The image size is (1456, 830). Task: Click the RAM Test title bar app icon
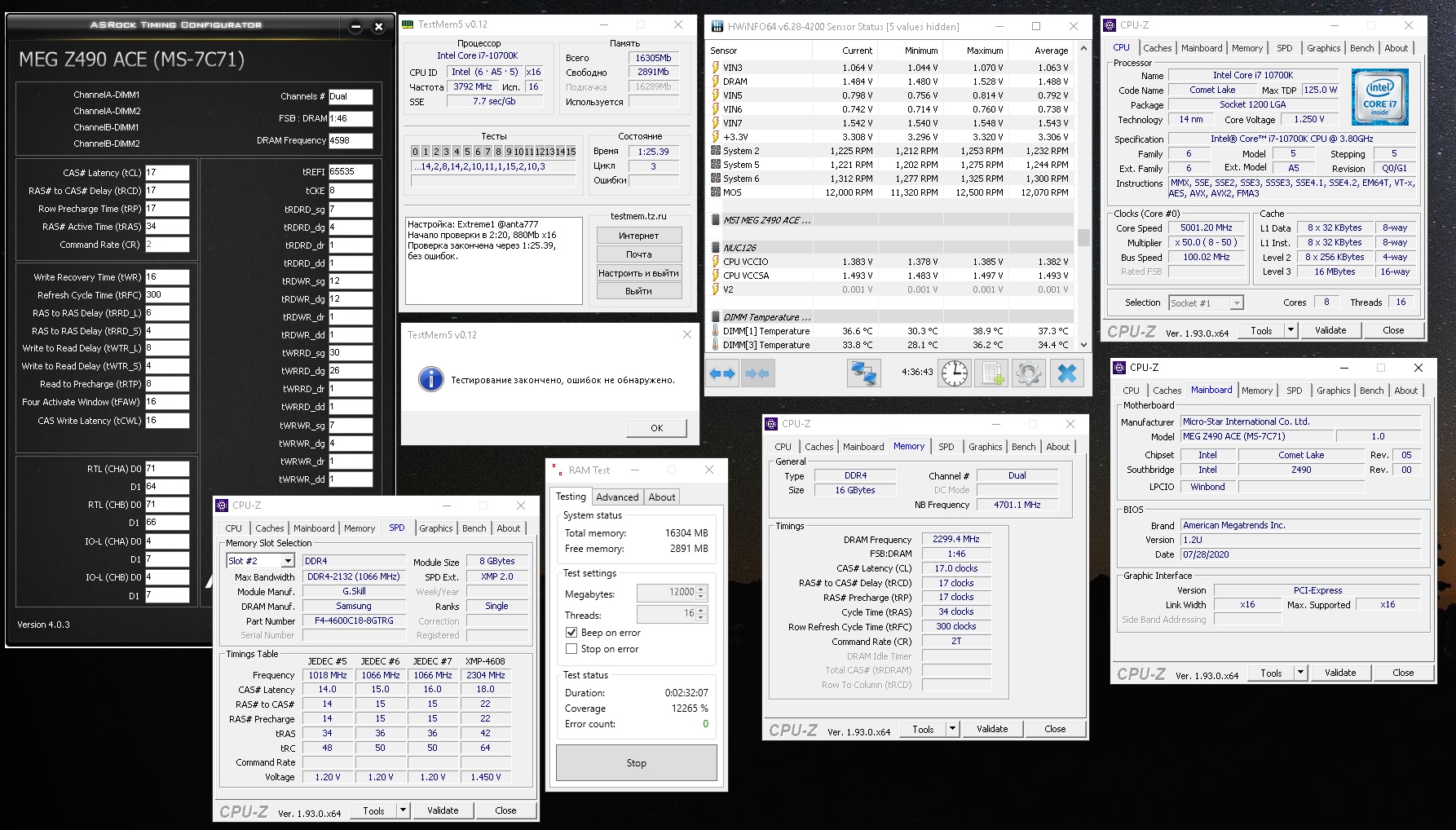[x=558, y=470]
